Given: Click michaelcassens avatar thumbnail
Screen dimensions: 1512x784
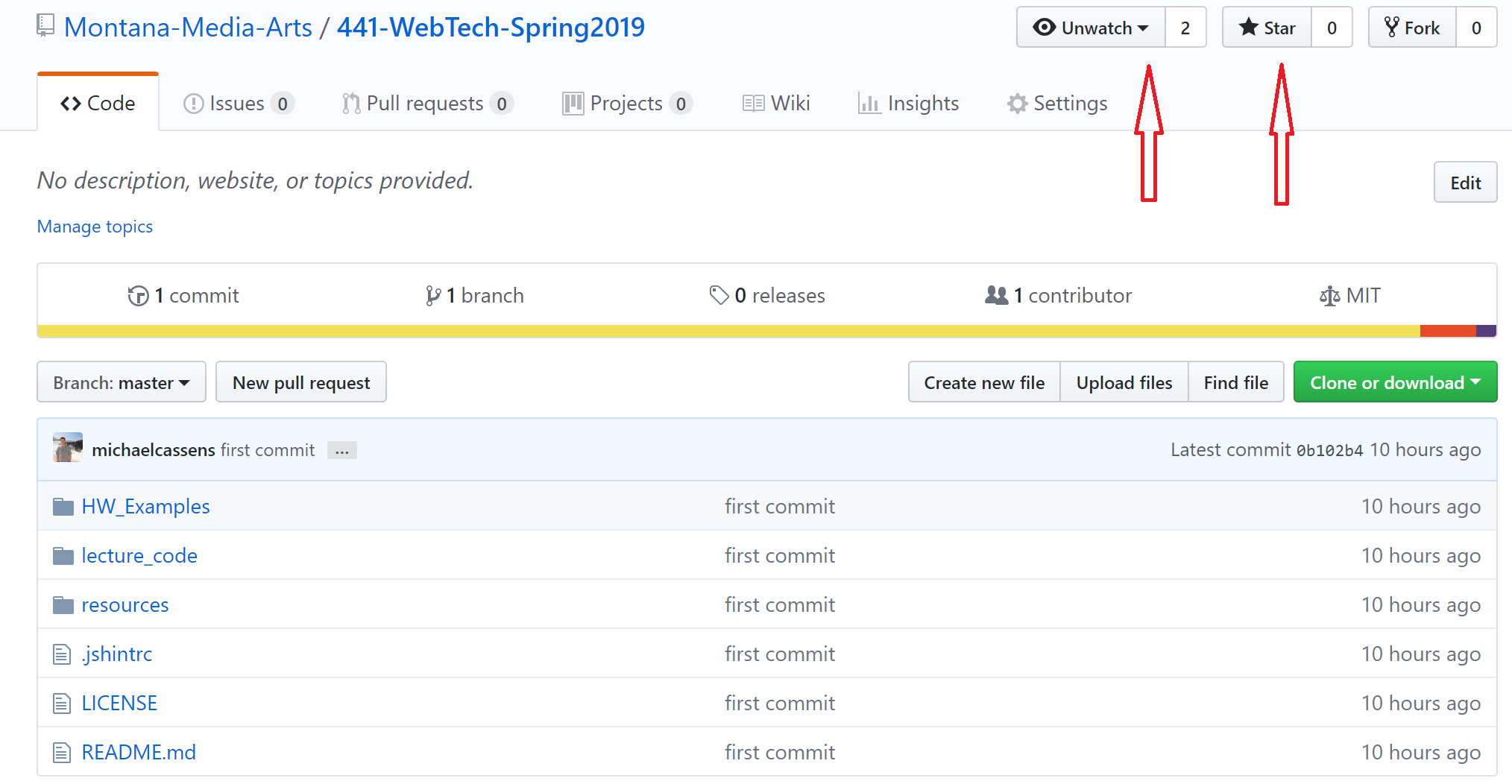Looking at the screenshot, I should pyautogui.click(x=68, y=448).
